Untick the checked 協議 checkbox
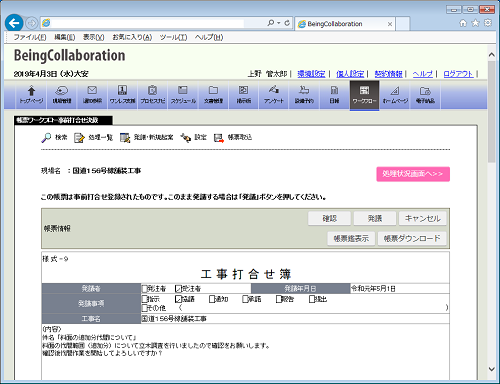The image size is (500, 384). (x=178, y=299)
